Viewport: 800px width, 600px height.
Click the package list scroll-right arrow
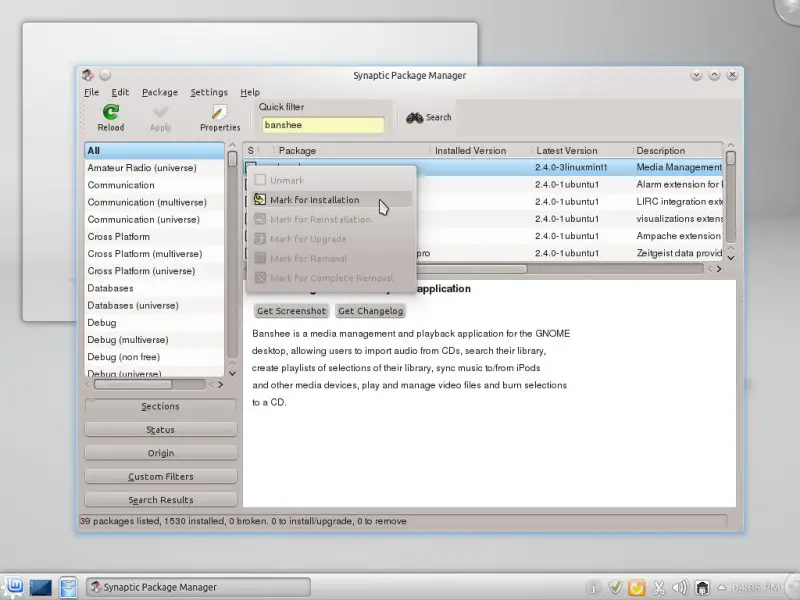(x=719, y=269)
